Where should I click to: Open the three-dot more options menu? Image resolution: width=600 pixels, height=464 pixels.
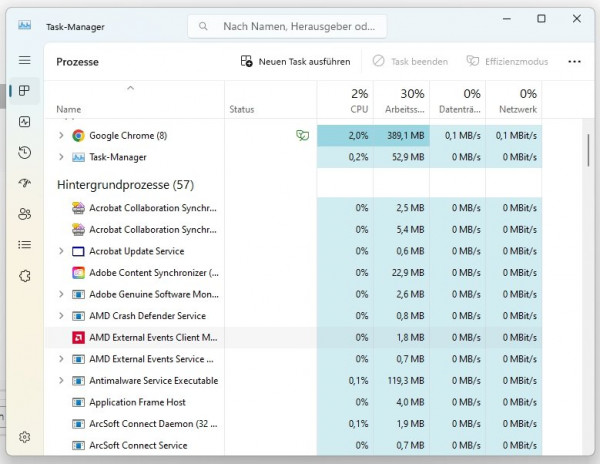[x=574, y=61]
